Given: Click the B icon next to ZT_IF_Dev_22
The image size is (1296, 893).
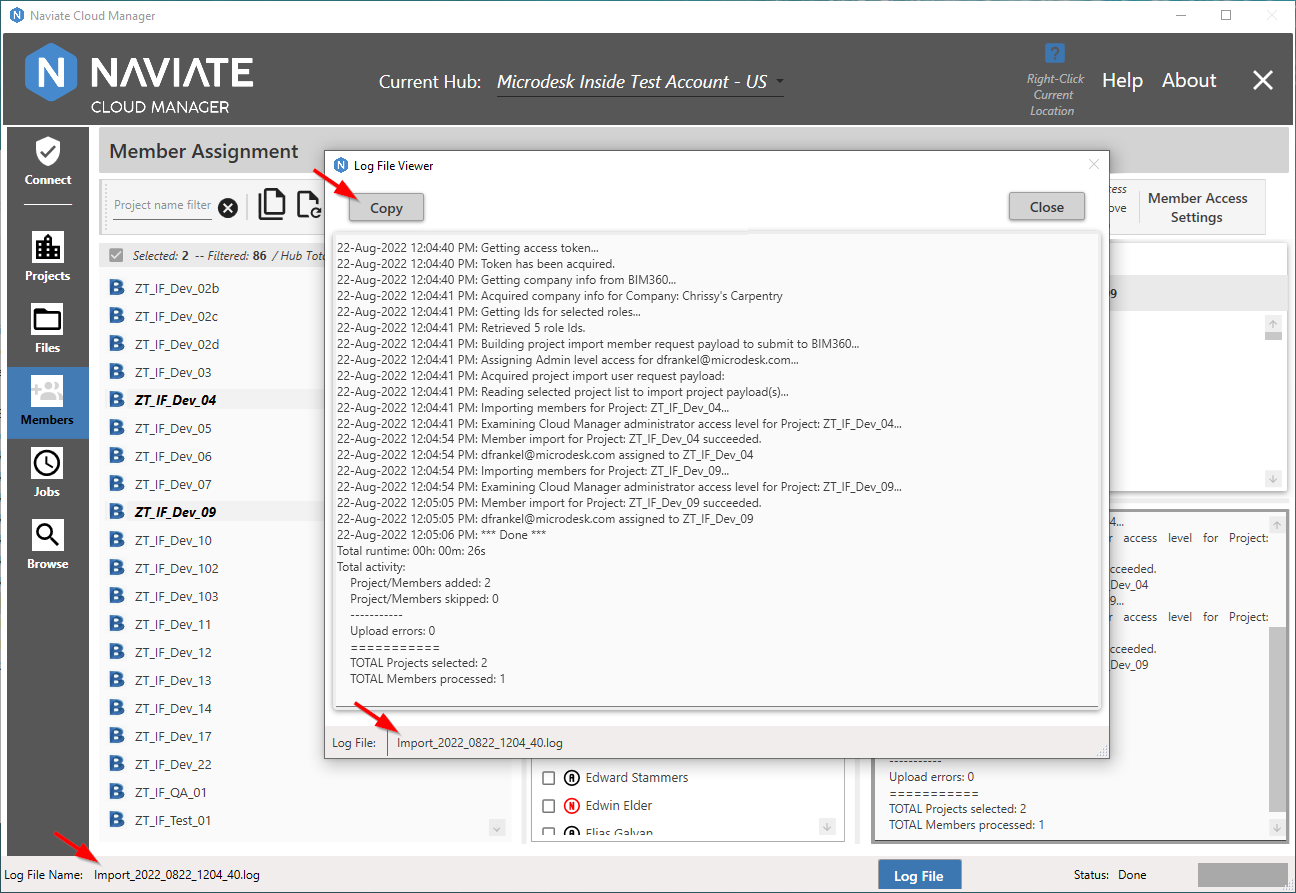Looking at the screenshot, I should click(x=116, y=764).
